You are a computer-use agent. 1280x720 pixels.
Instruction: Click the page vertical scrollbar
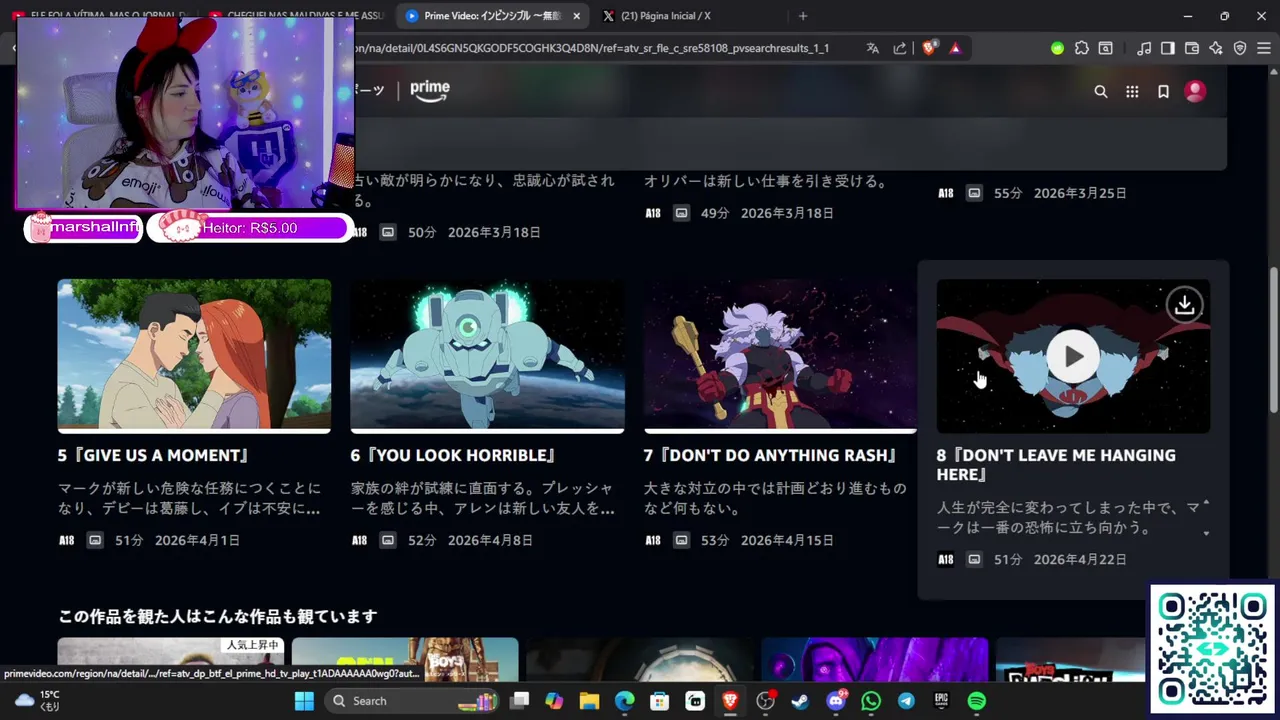[x=1274, y=340]
